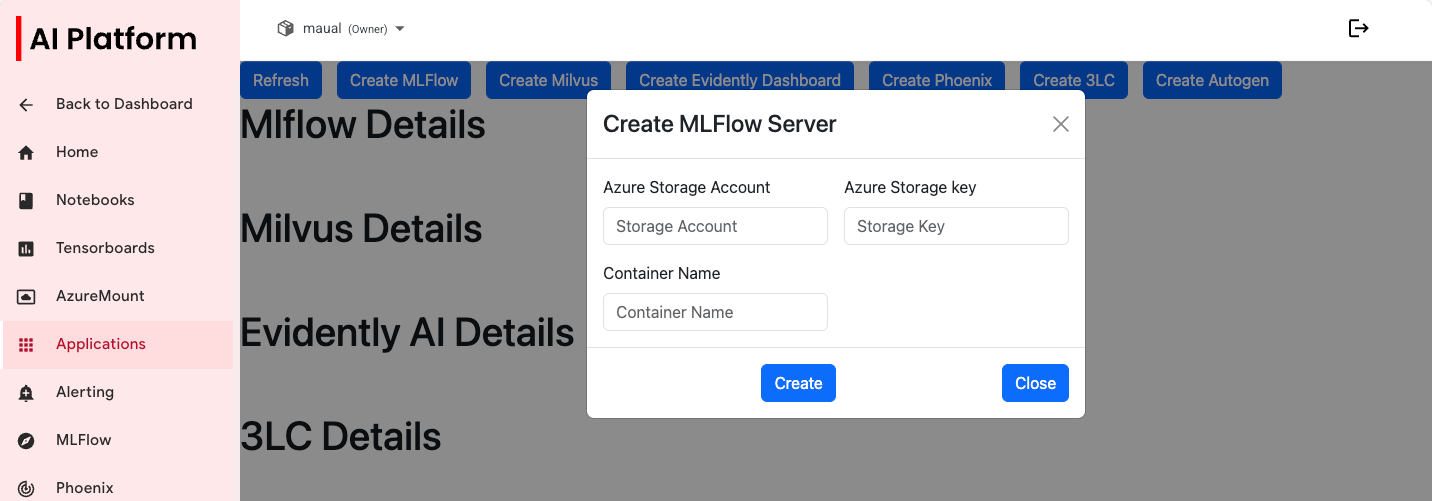
Task: Focus the Container Name input field
Action: tap(715, 312)
